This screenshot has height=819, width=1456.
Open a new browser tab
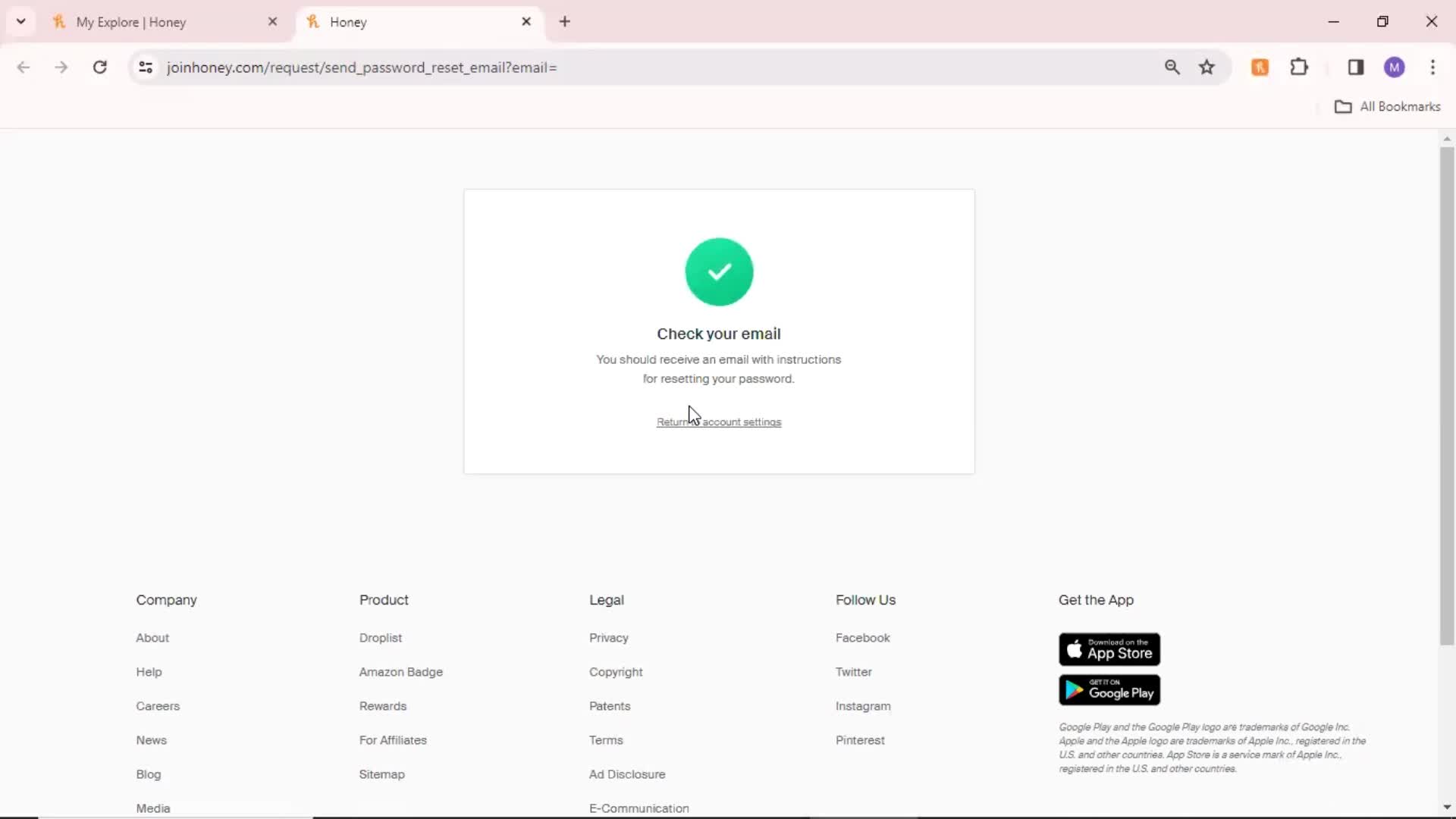click(565, 21)
